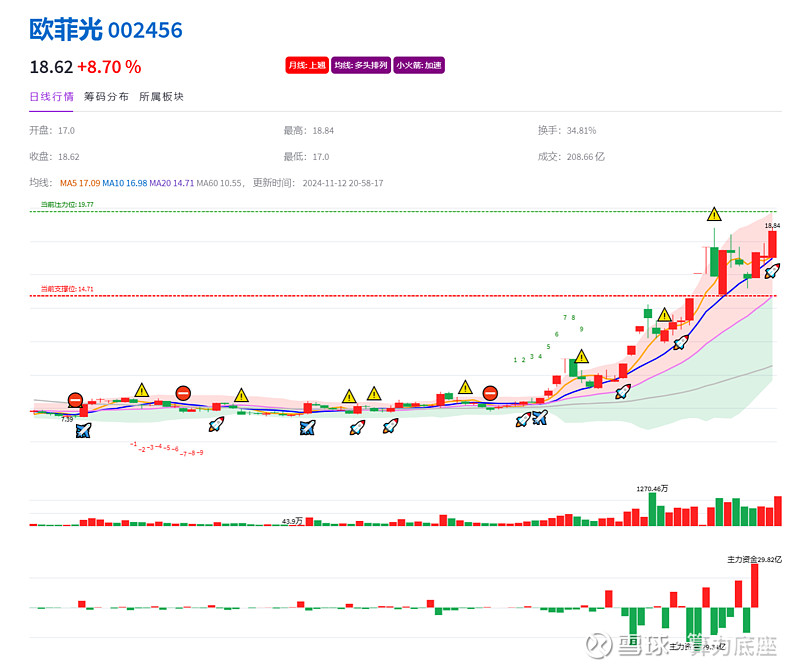800x670 pixels.
Task: Click the 最高: 18.84 value
Action: (x=309, y=131)
